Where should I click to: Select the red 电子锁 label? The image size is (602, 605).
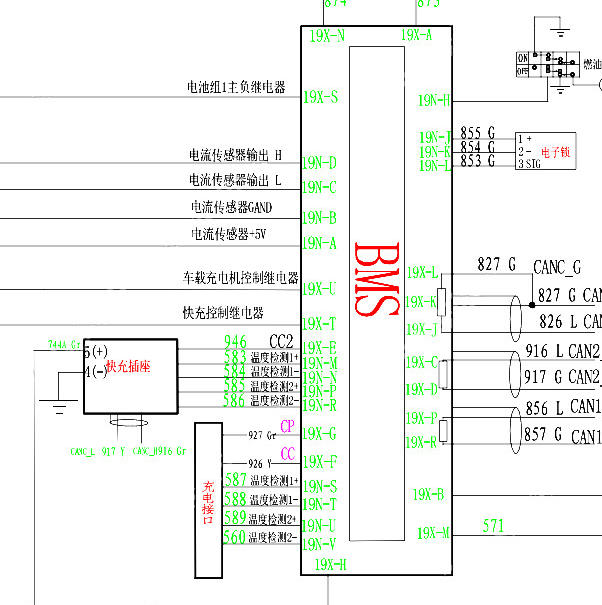tap(556, 152)
